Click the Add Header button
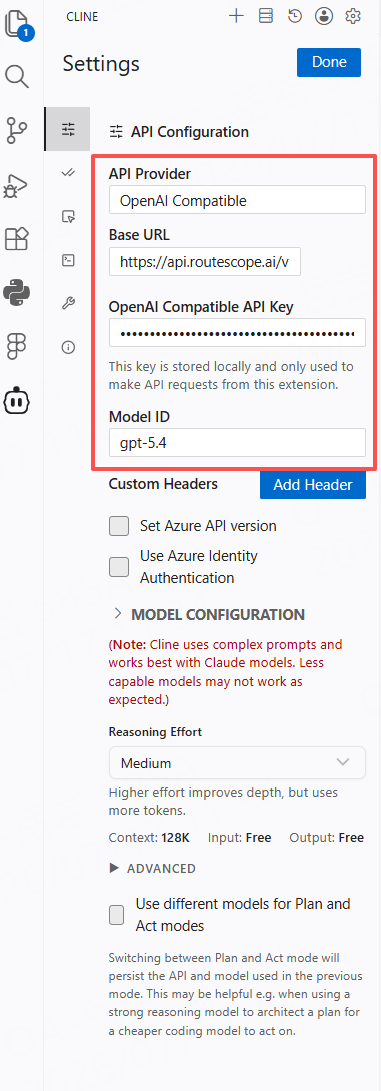The height and width of the screenshot is (1091, 381). pyautogui.click(x=313, y=485)
